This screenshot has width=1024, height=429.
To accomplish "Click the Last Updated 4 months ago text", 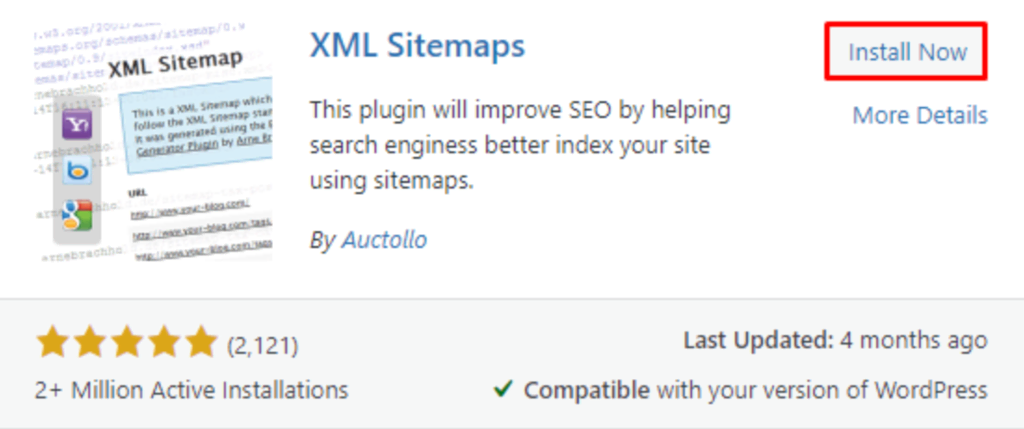I will (x=835, y=341).
